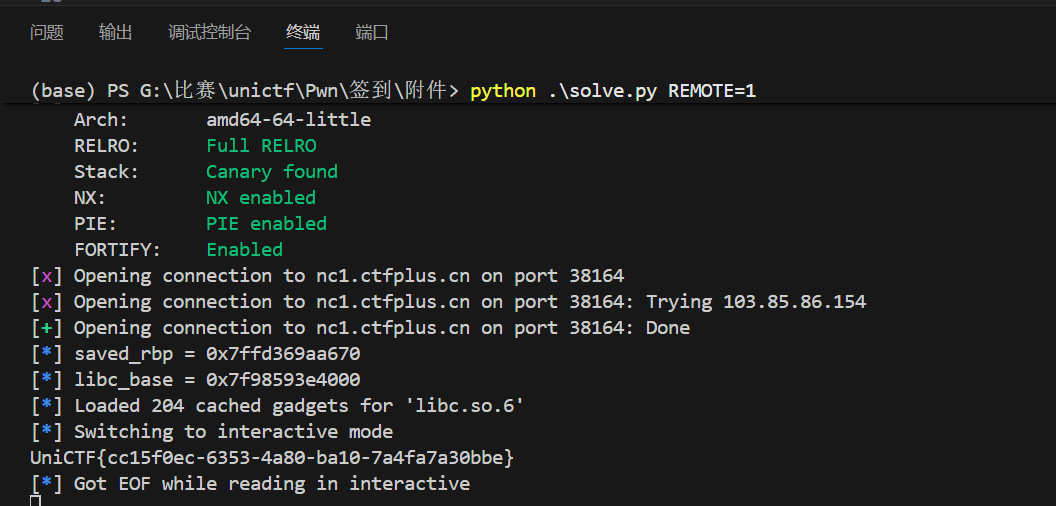This screenshot has height=506, width=1056.
Task: Click the 'Canary found' Stack value
Action: (272, 172)
